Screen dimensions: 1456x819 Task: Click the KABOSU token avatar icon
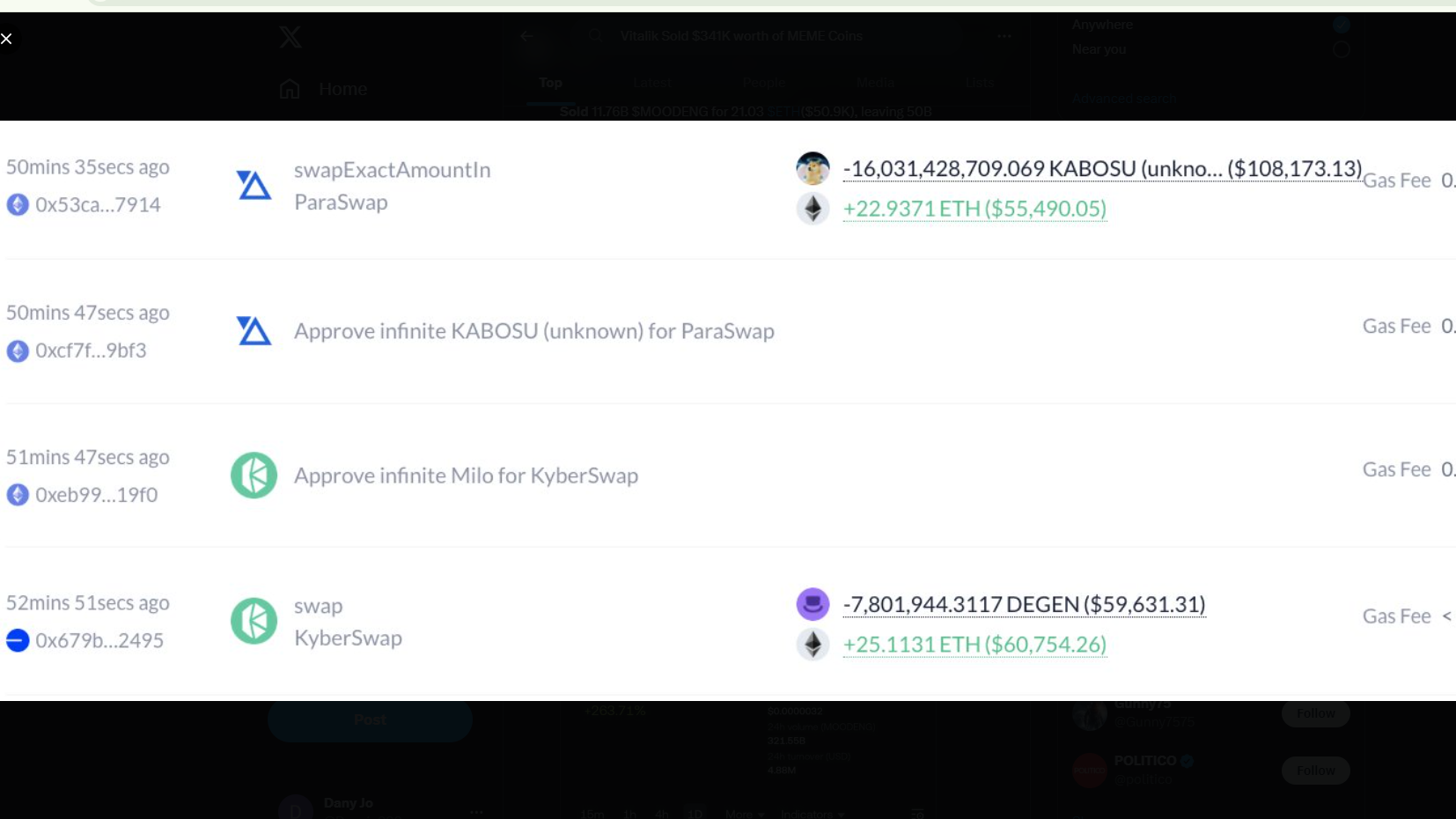[813, 168]
